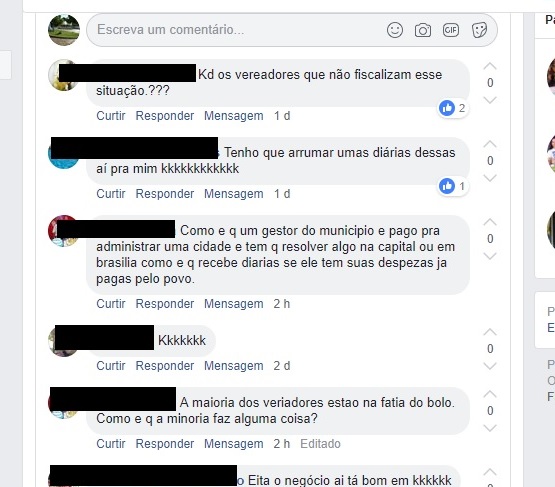Click Mensagem under the 'Como e q um gestor' comment
This screenshot has height=487, width=555.
[234, 304]
